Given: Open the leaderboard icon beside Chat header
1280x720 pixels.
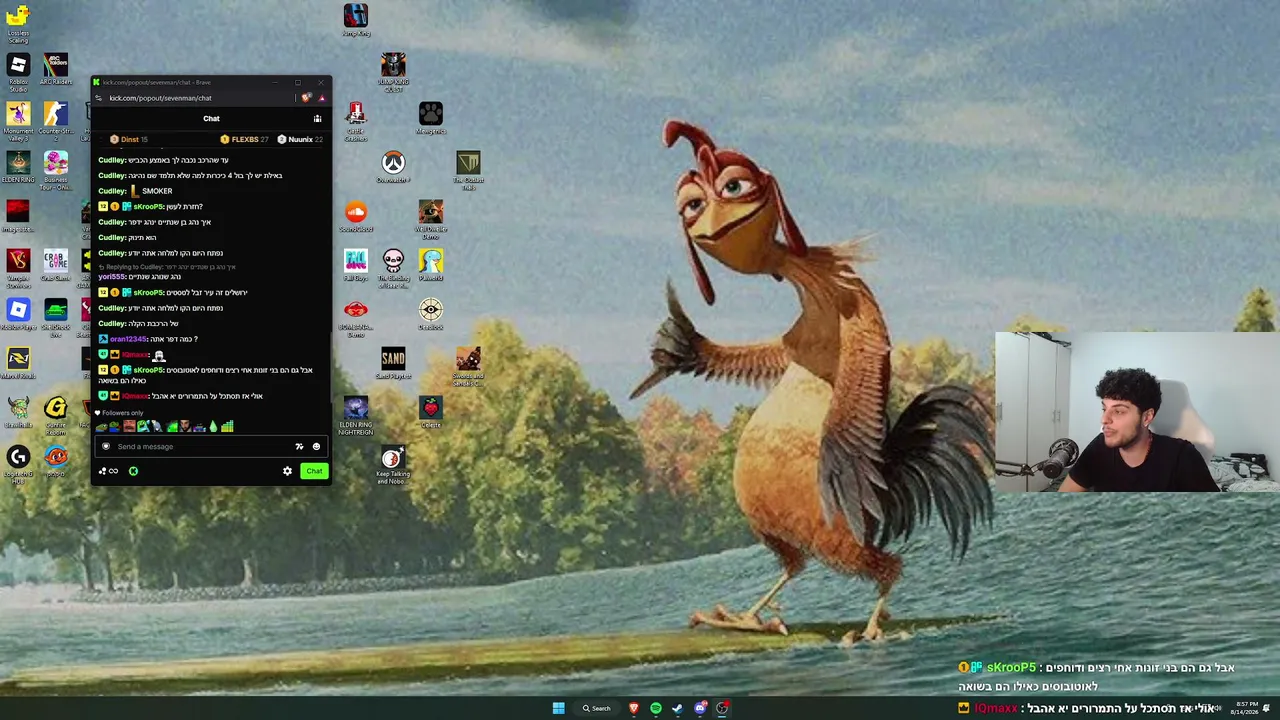Looking at the screenshot, I should click(317, 118).
